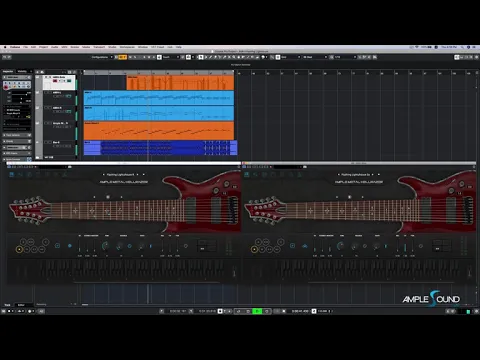Open the Project menu
Image resolution: width=480 pixels, height=360 pixels.
(x=44, y=47)
